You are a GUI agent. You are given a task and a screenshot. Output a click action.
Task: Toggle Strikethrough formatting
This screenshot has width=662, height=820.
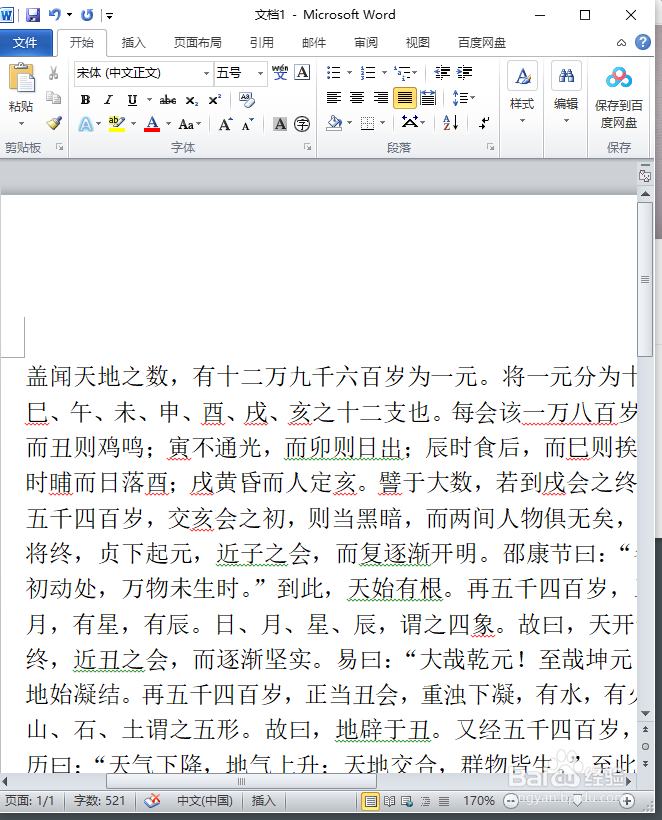click(x=167, y=99)
